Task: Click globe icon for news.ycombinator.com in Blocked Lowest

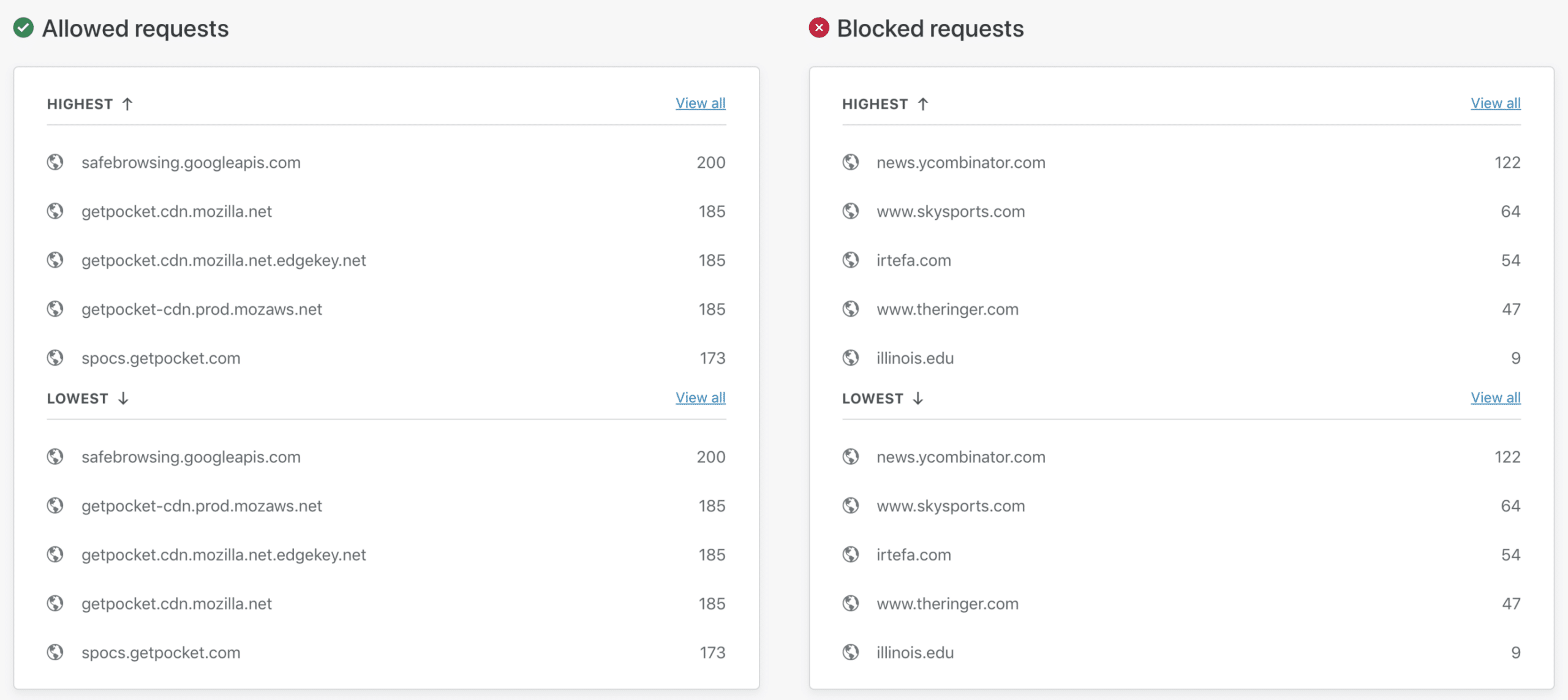Action: pyautogui.click(x=851, y=457)
